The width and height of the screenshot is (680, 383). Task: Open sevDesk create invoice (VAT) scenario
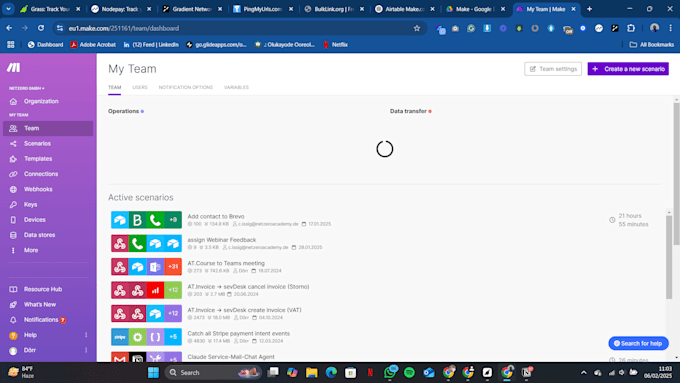pyautogui.click(x=244, y=310)
